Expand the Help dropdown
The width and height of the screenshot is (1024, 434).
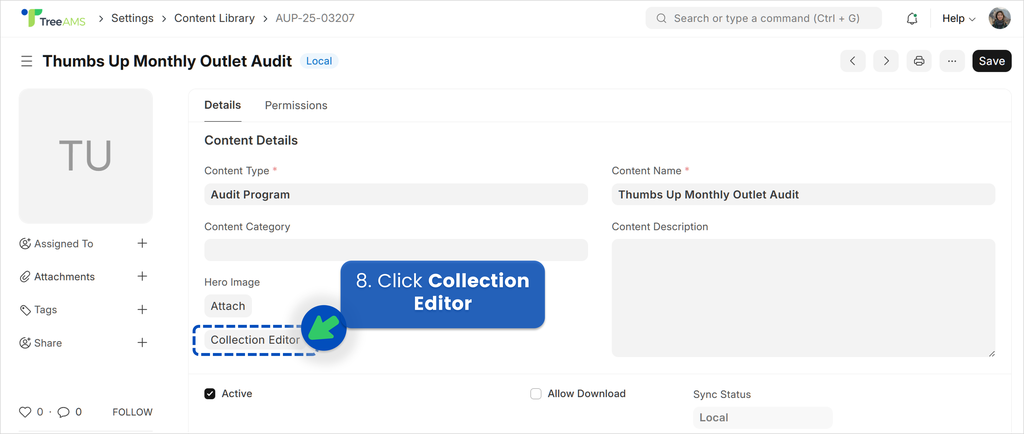coord(959,18)
